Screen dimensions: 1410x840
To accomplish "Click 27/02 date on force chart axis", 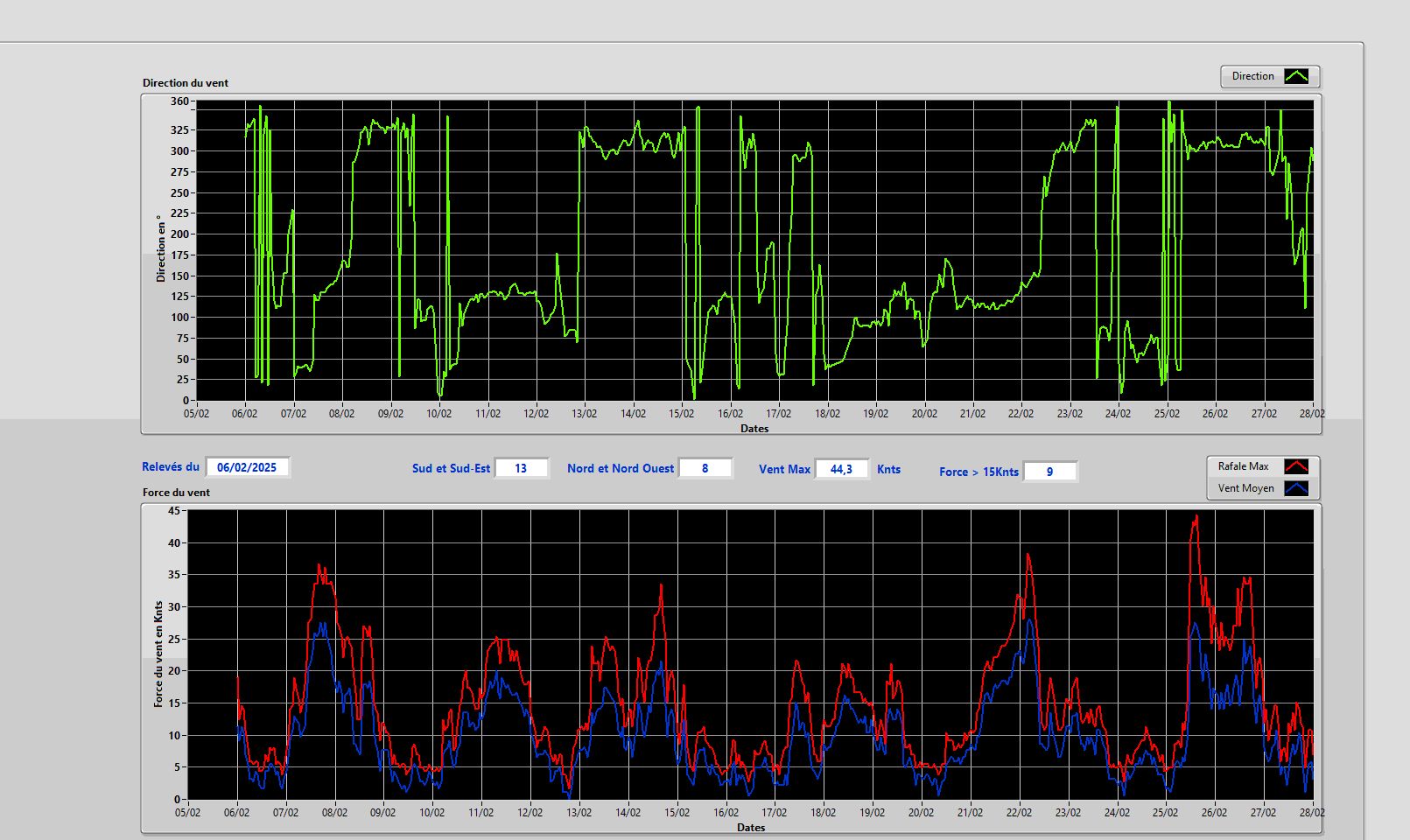I will click(x=1263, y=813).
